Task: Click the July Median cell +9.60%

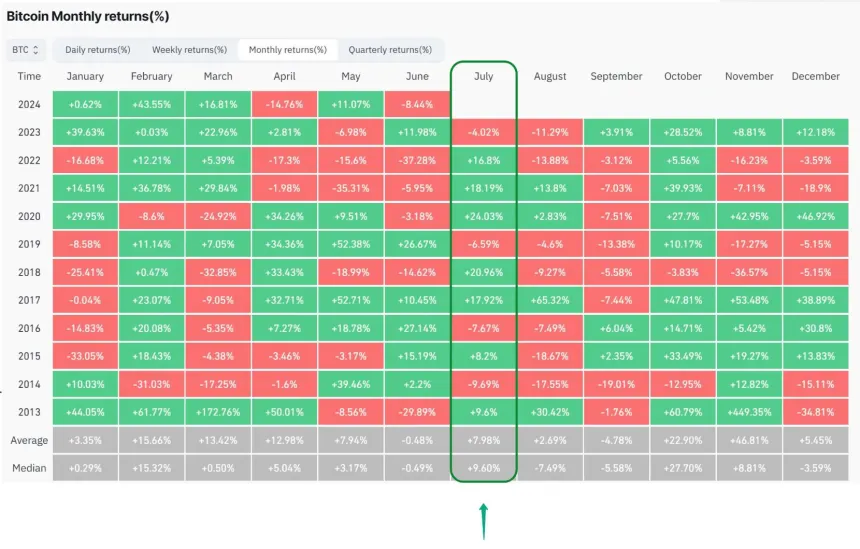Action: coord(484,467)
